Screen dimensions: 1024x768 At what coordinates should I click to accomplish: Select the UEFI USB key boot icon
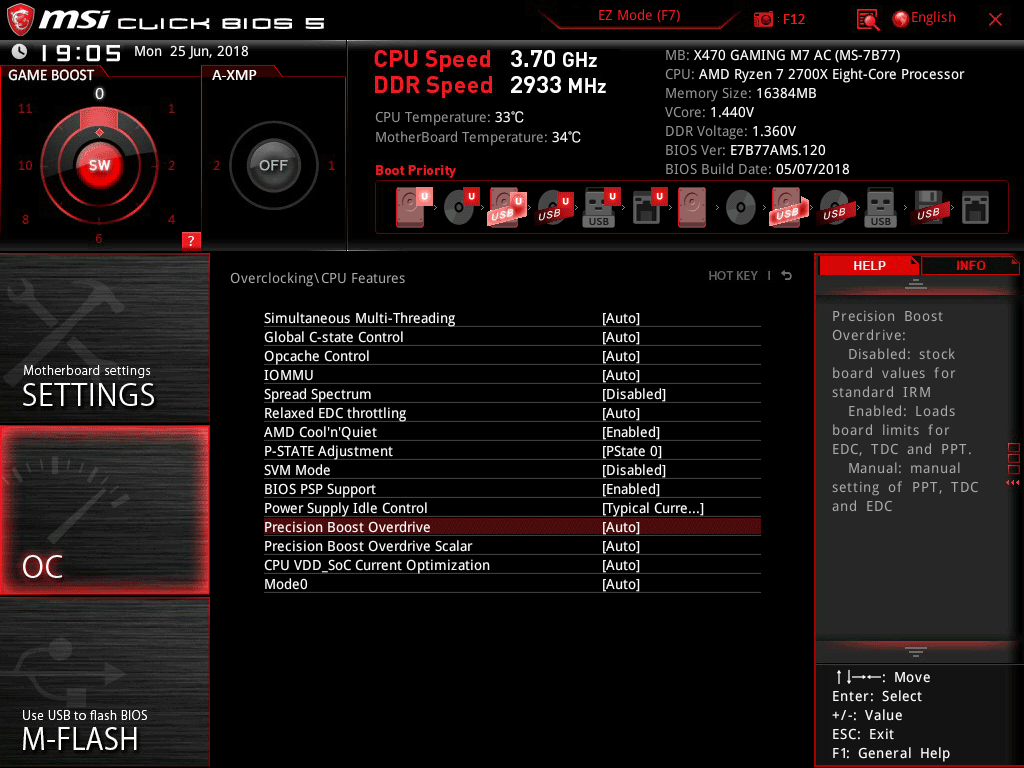pos(600,208)
